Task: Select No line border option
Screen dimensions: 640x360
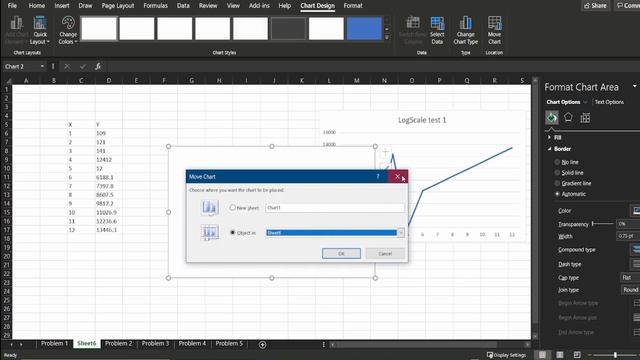Action: click(x=557, y=162)
